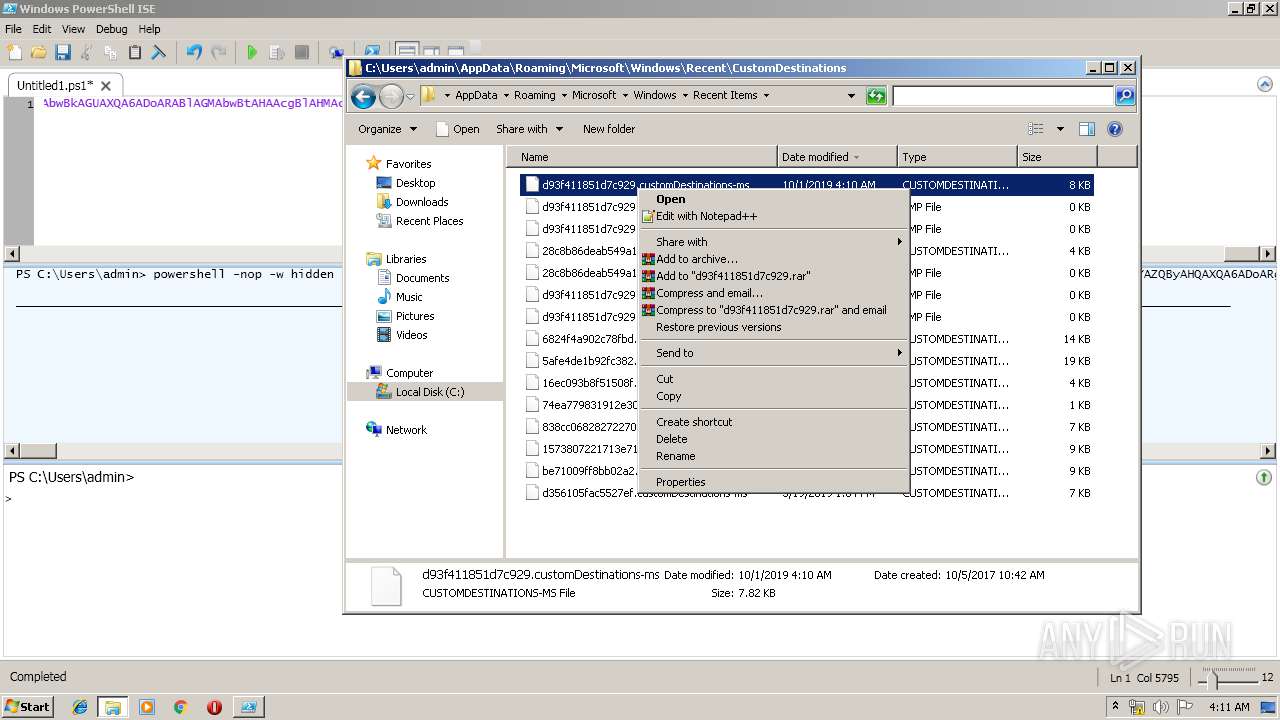Choose Add to archive... from context menu
The width and height of the screenshot is (1280, 720).
[x=774, y=259]
